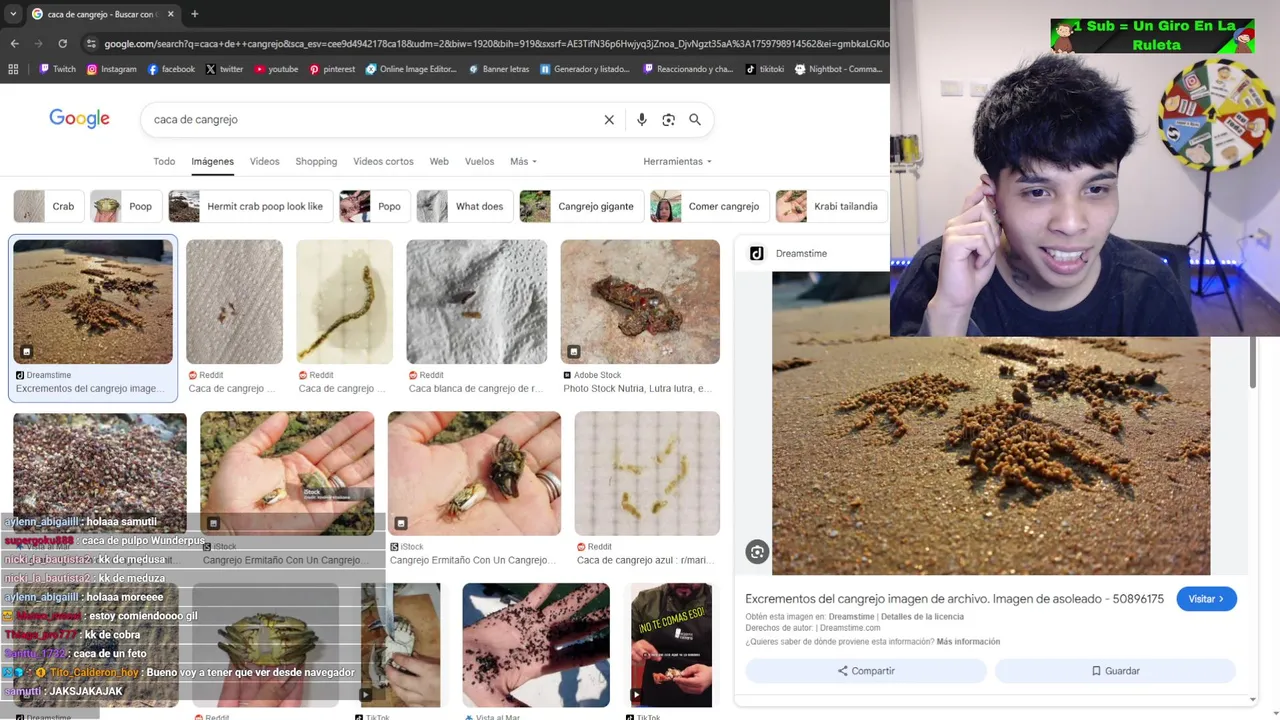Screen dimensions: 1280x720
Task: Select the Crab filter chip
Action: (47, 206)
